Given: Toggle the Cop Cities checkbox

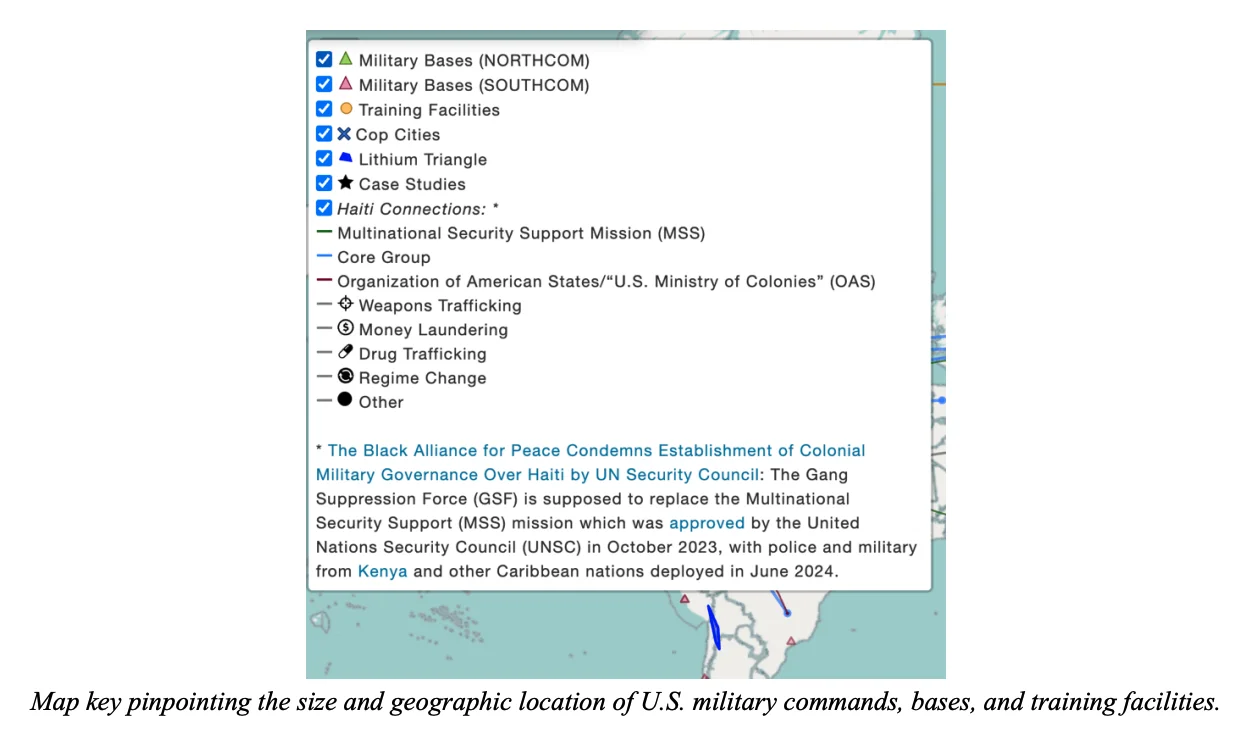Looking at the screenshot, I should (x=324, y=134).
